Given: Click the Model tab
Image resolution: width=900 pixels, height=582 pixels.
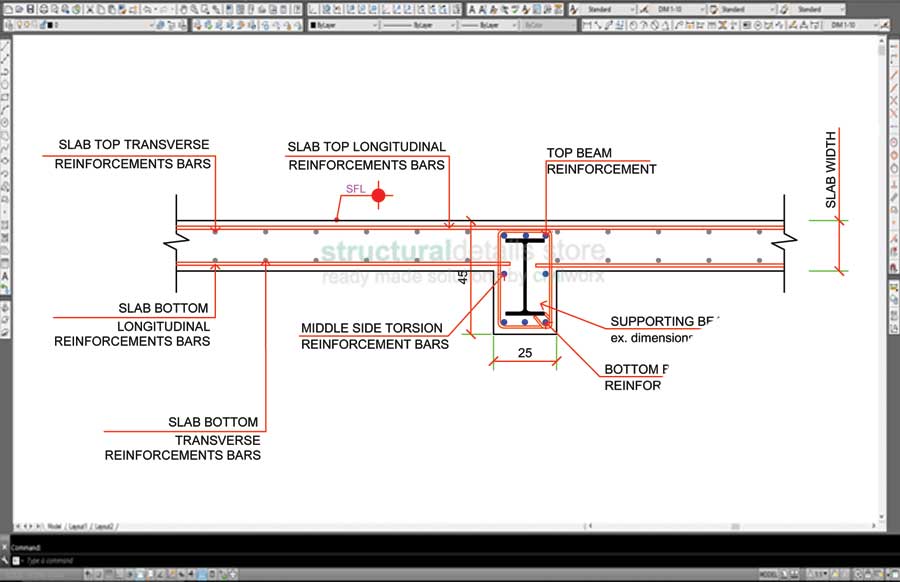Looking at the screenshot, I should (x=54, y=525).
